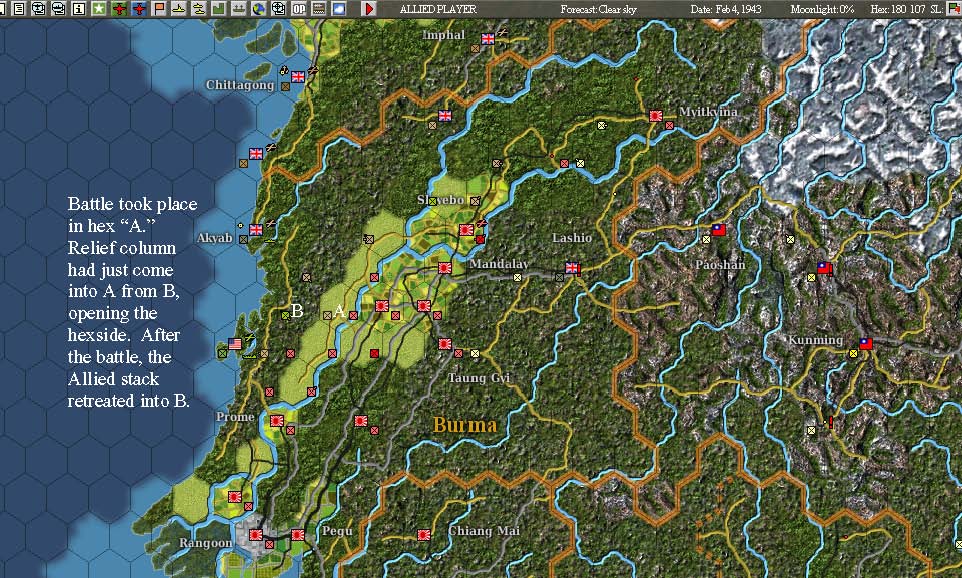The height and width of the screenshot is (578, 962).
Task: Open the document report list icon
Action: (19, 9)
